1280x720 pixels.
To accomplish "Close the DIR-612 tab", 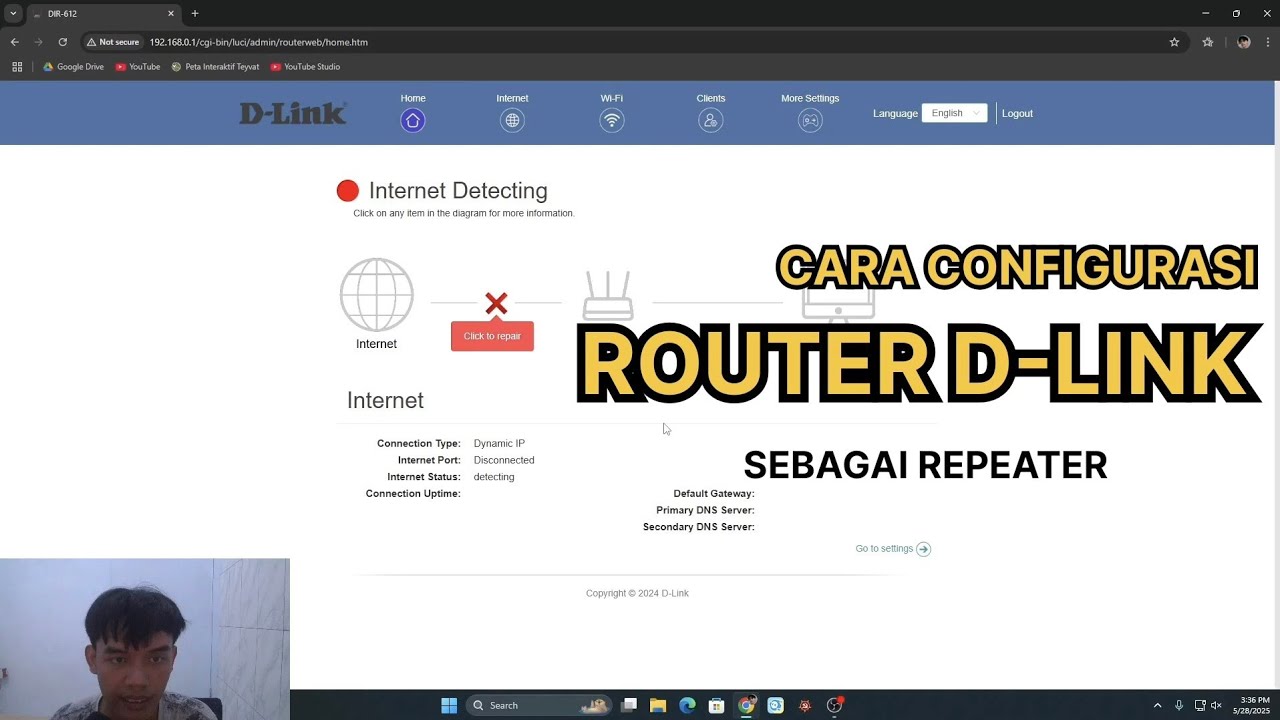I will tap(171, 14).
